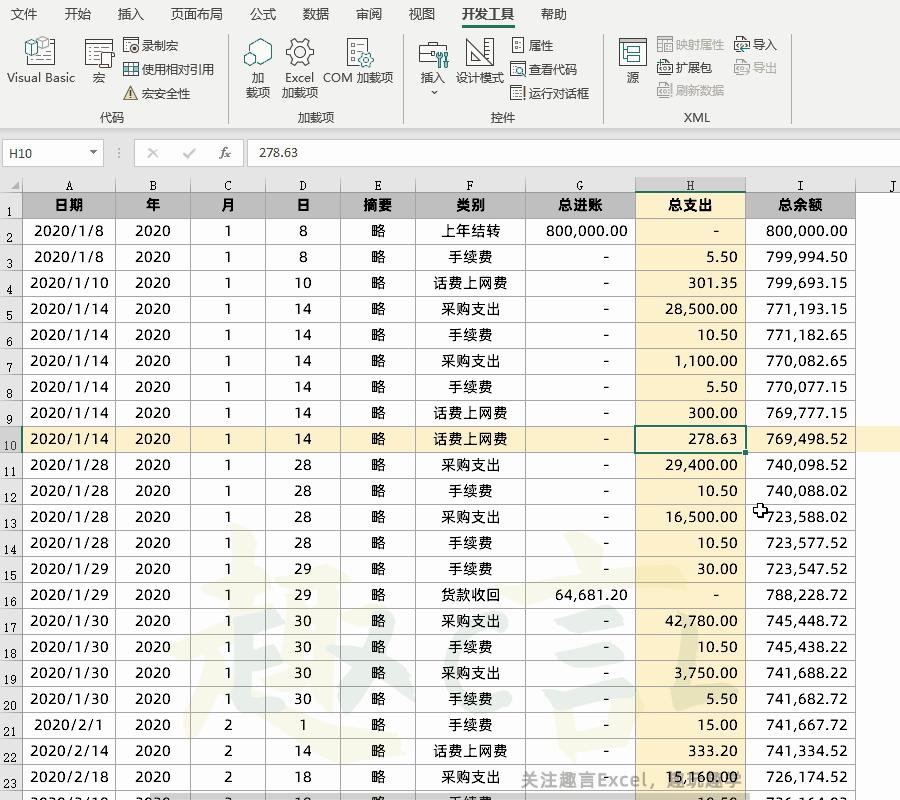The image size is (900, 800).
Task: Open 宏安全性 macro security settings
Action: (x=163, y=93)
